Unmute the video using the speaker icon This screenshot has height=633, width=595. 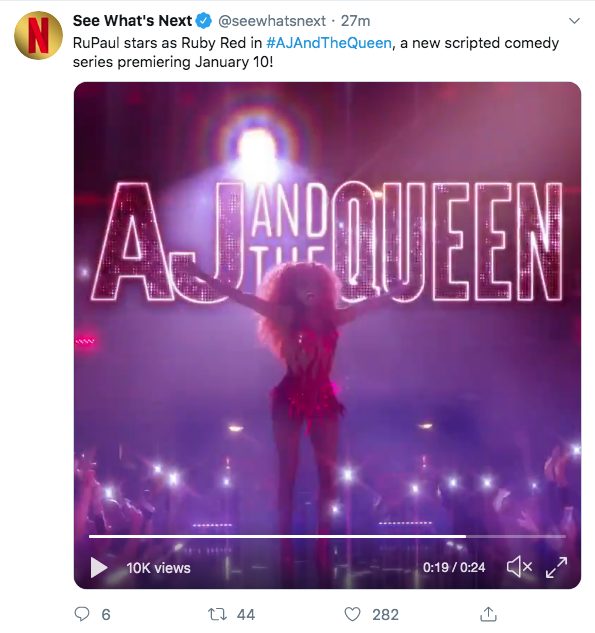tap(519, 567)
